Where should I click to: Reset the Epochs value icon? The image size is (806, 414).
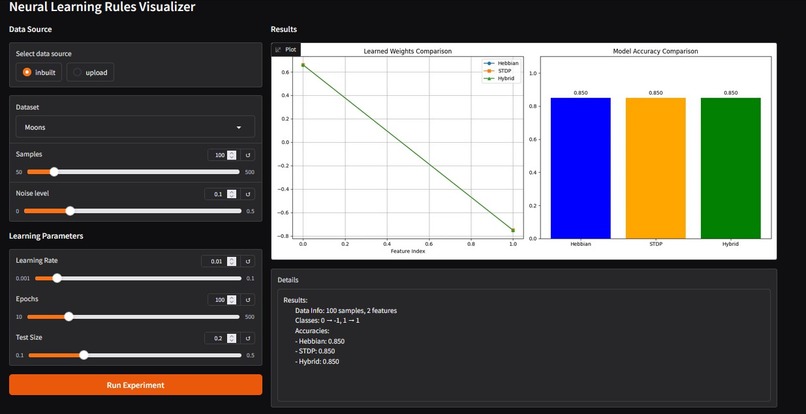248,300
